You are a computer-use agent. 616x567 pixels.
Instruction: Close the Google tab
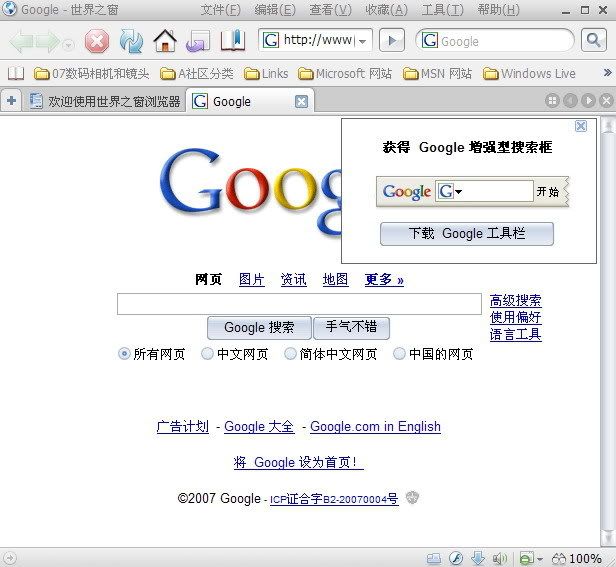point(301,101)
